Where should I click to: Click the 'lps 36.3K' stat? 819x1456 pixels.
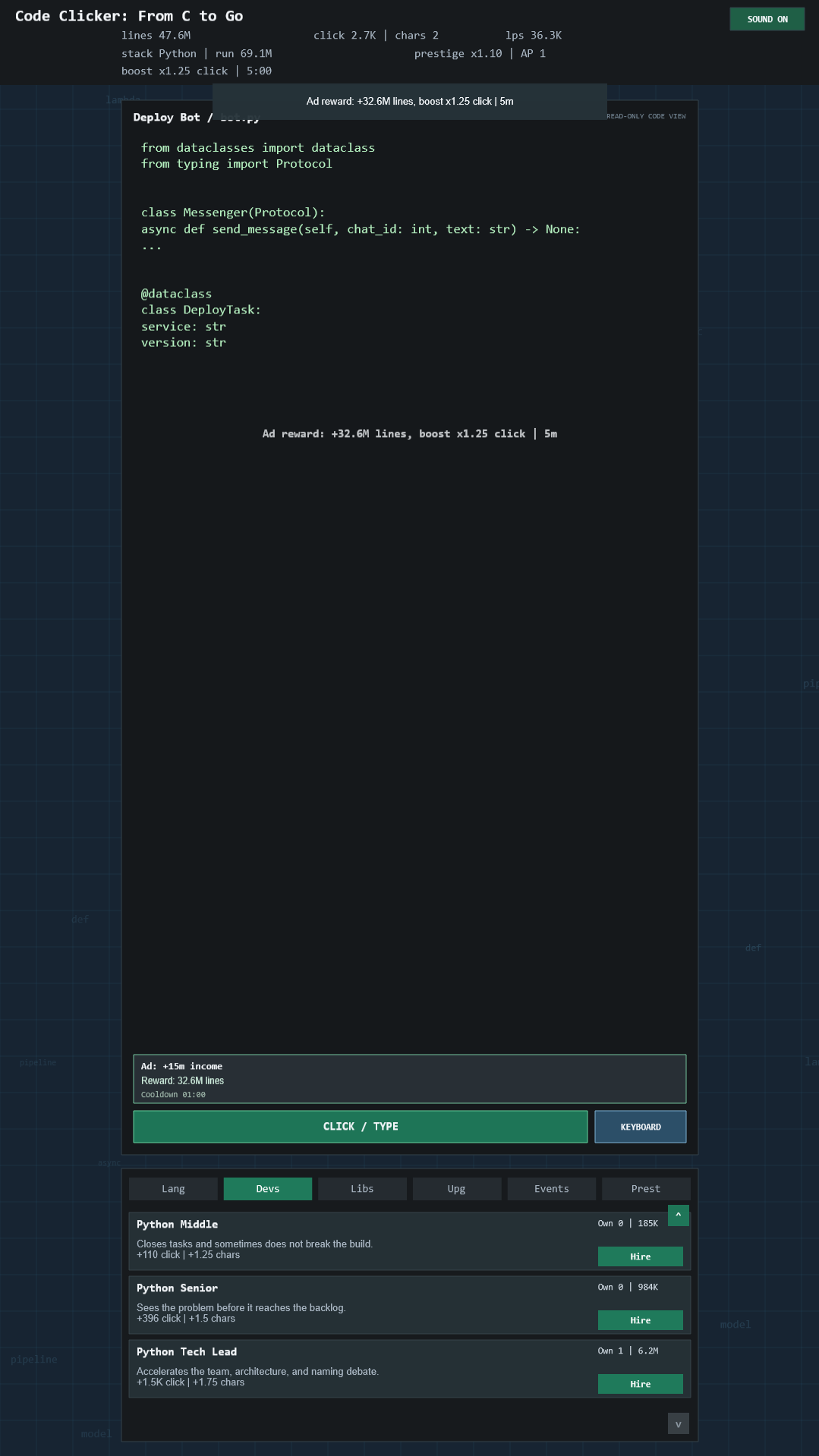click(534, 36)
